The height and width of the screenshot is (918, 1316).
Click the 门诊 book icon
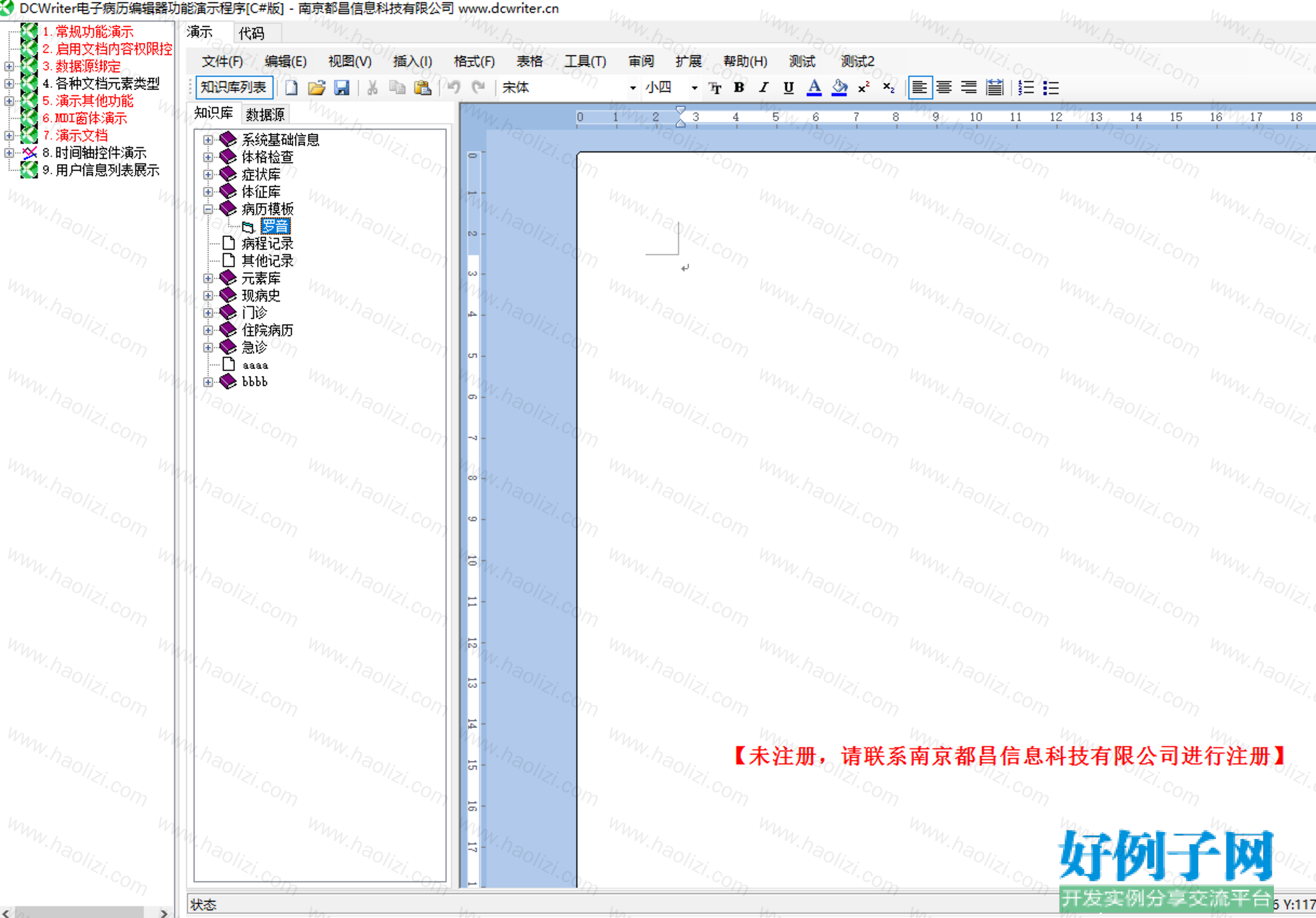(228, 312)
